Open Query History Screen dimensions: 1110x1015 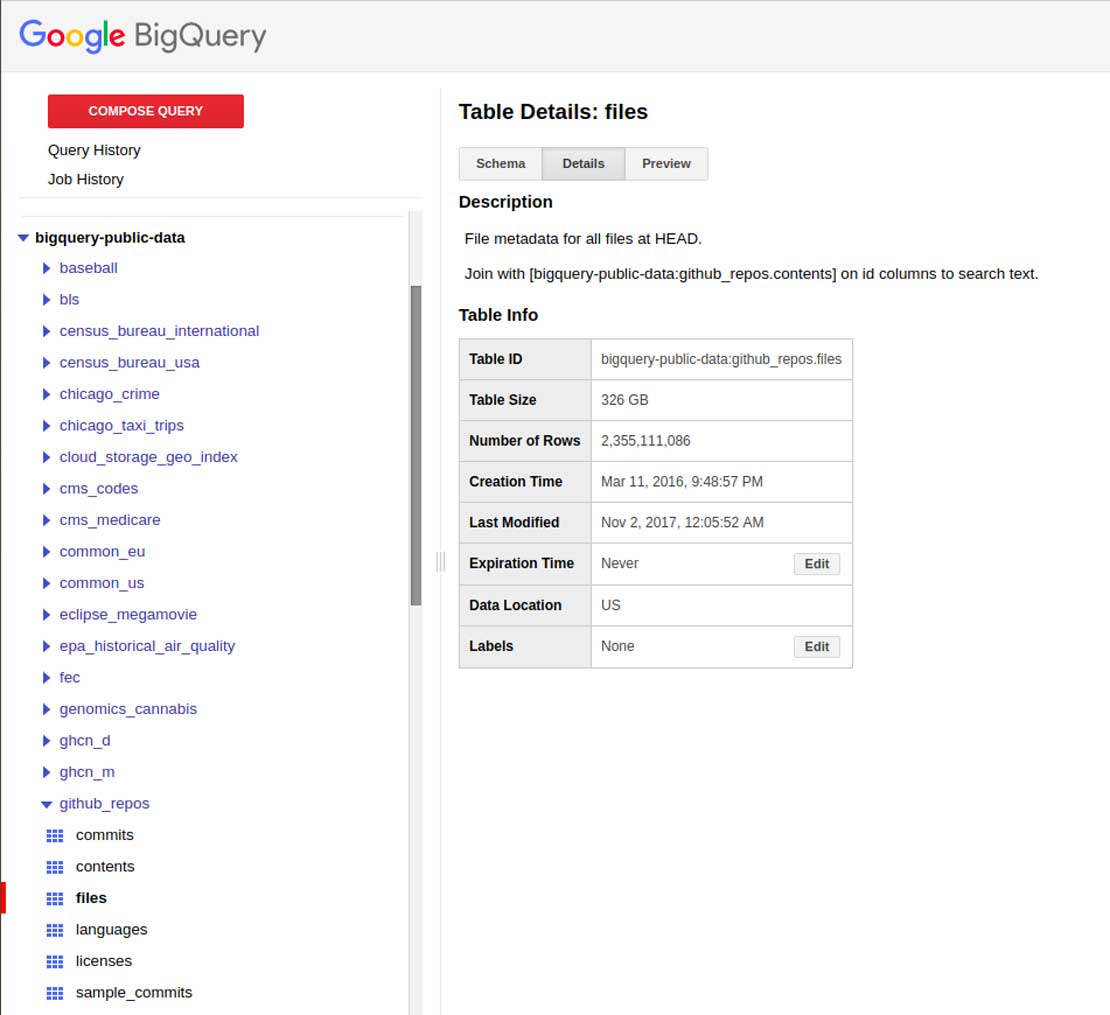pyautogui.click(x=94, y=150)
